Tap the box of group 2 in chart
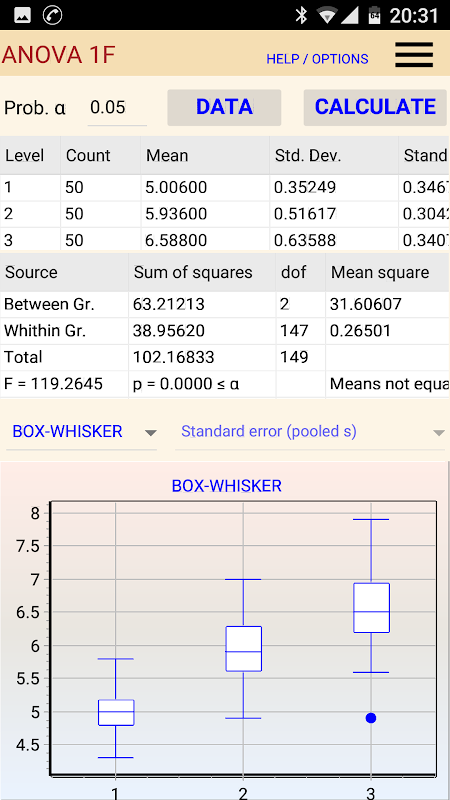Viewport: 450px width, 800px height. point(243,648)
